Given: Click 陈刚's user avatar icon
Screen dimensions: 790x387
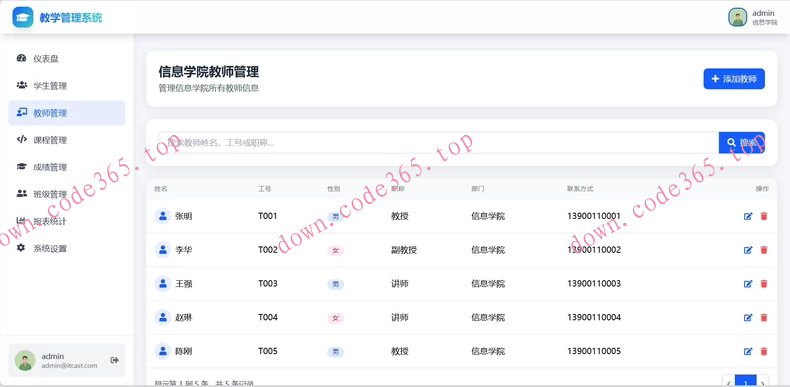Looking at the screenshot, I should [163, 351].
